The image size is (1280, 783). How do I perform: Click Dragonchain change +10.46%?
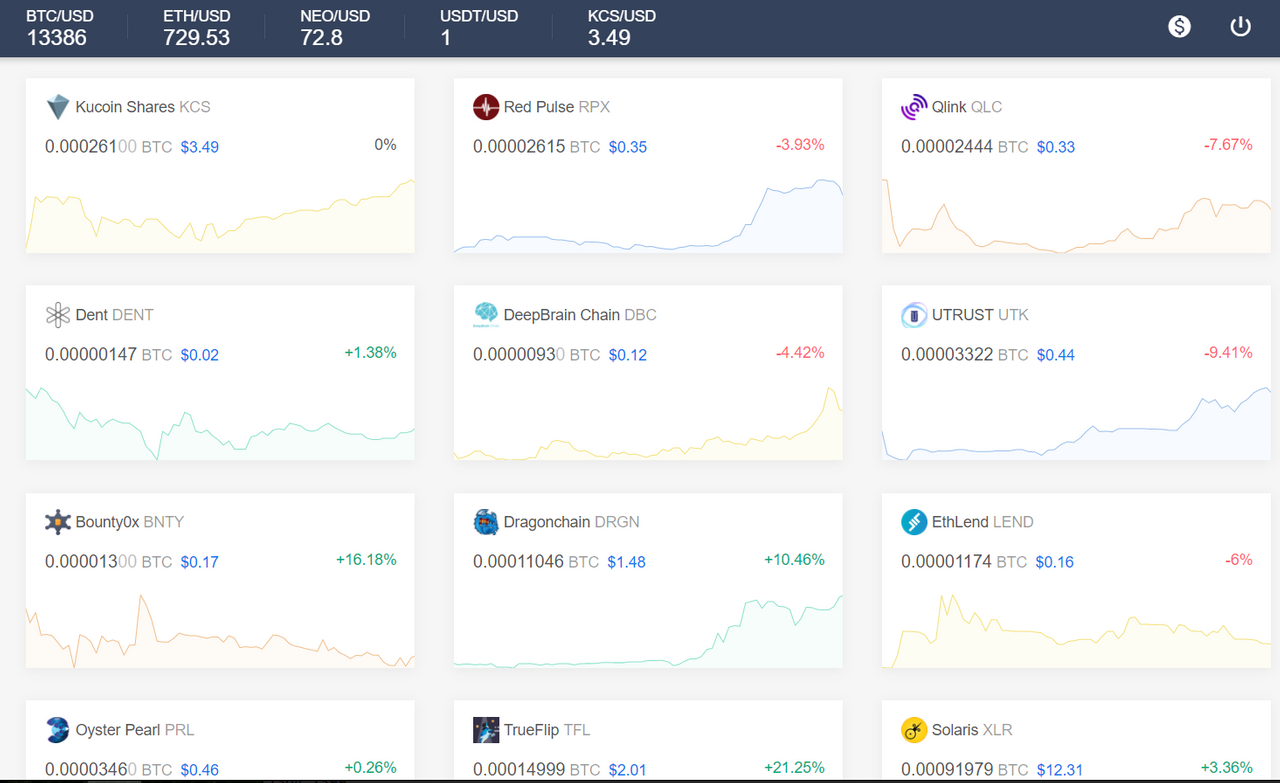(794, 560)
